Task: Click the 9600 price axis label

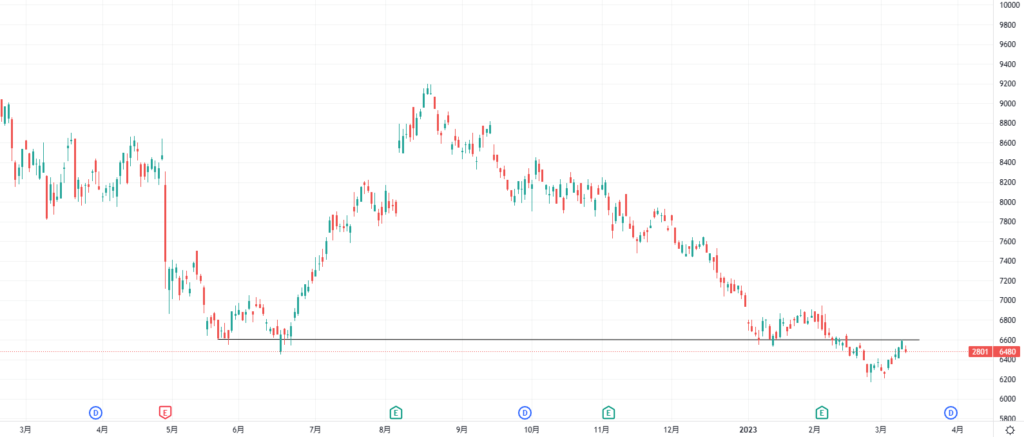Action: (1008, 44)
